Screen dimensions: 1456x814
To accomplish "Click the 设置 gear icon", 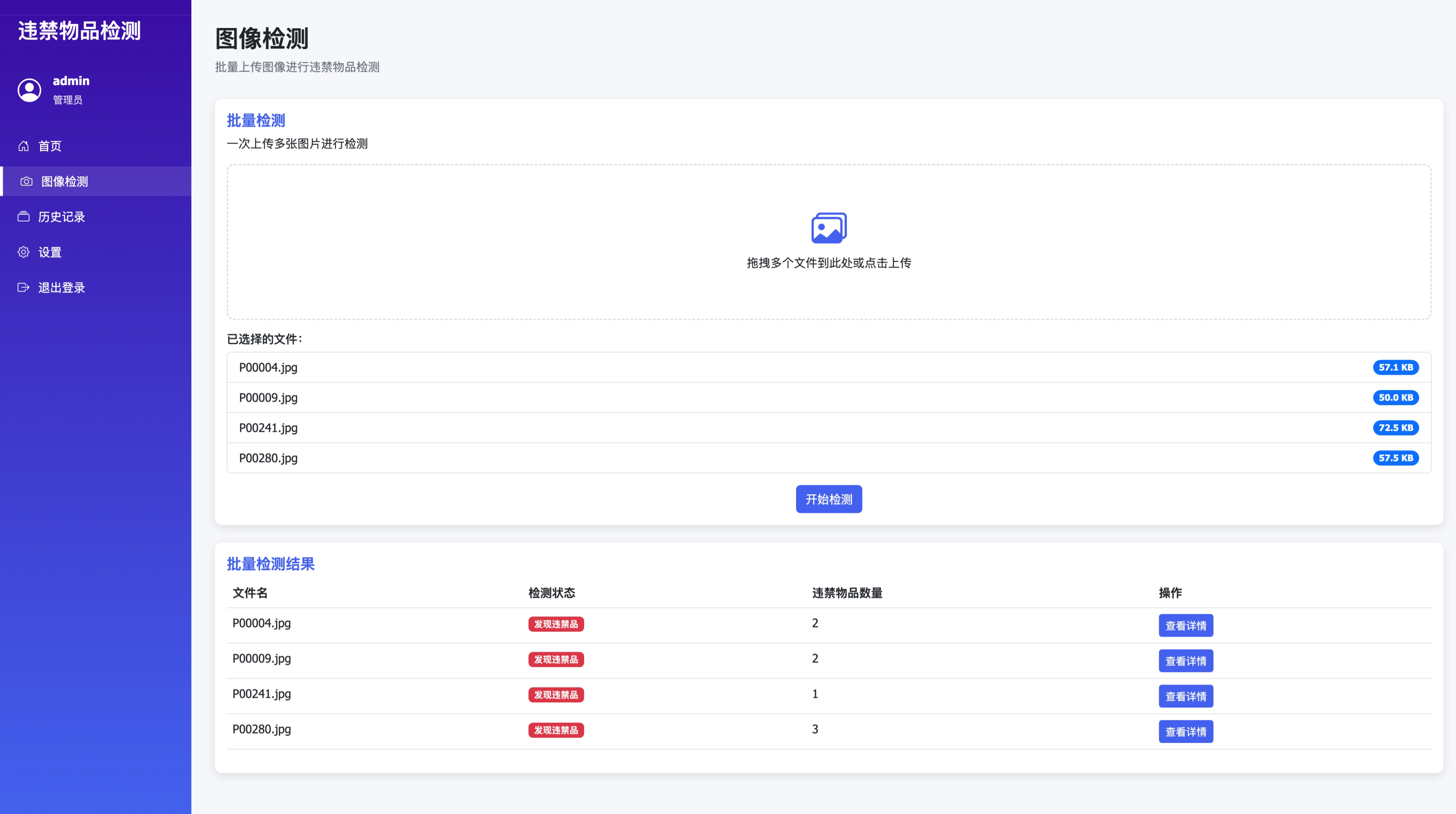I will coord(23,252).
